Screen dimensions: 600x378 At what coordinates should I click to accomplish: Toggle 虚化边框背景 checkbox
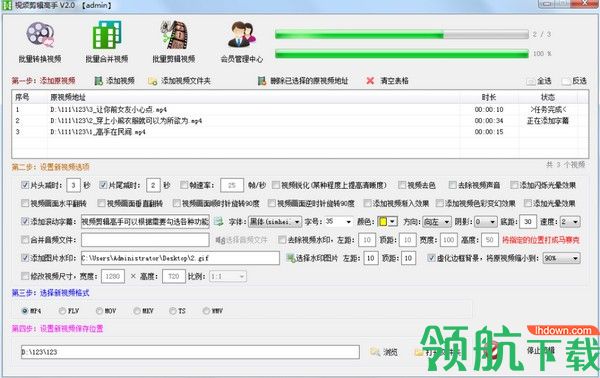click(431, 258)
